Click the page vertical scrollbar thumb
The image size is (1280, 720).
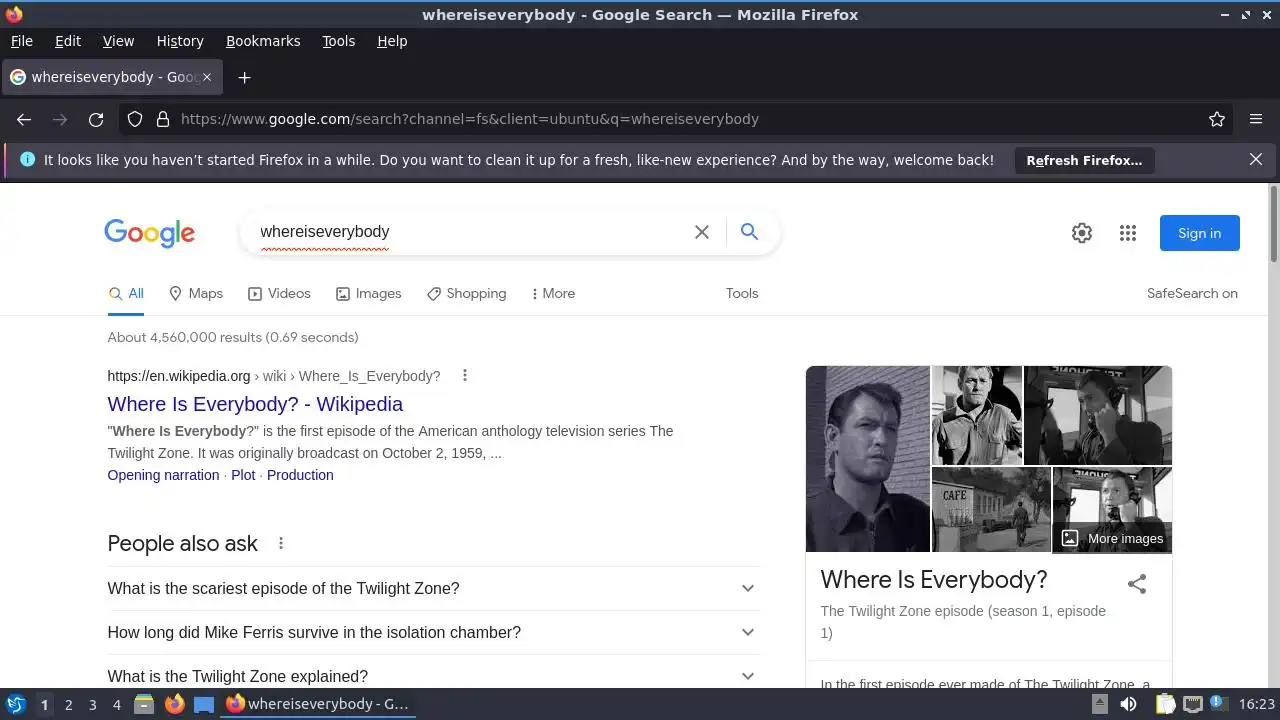[x=1273, y=222]
